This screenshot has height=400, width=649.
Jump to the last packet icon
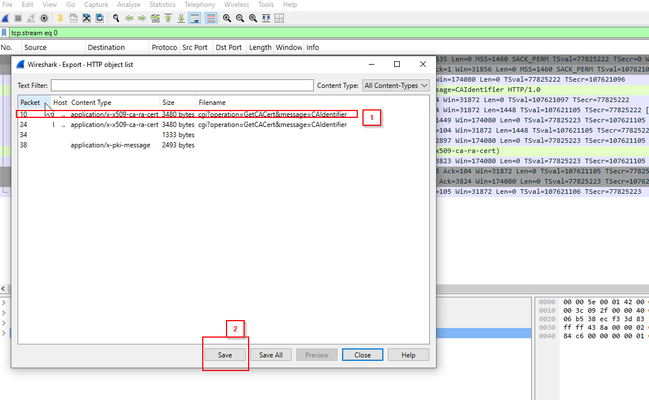(x=181, y=18)
